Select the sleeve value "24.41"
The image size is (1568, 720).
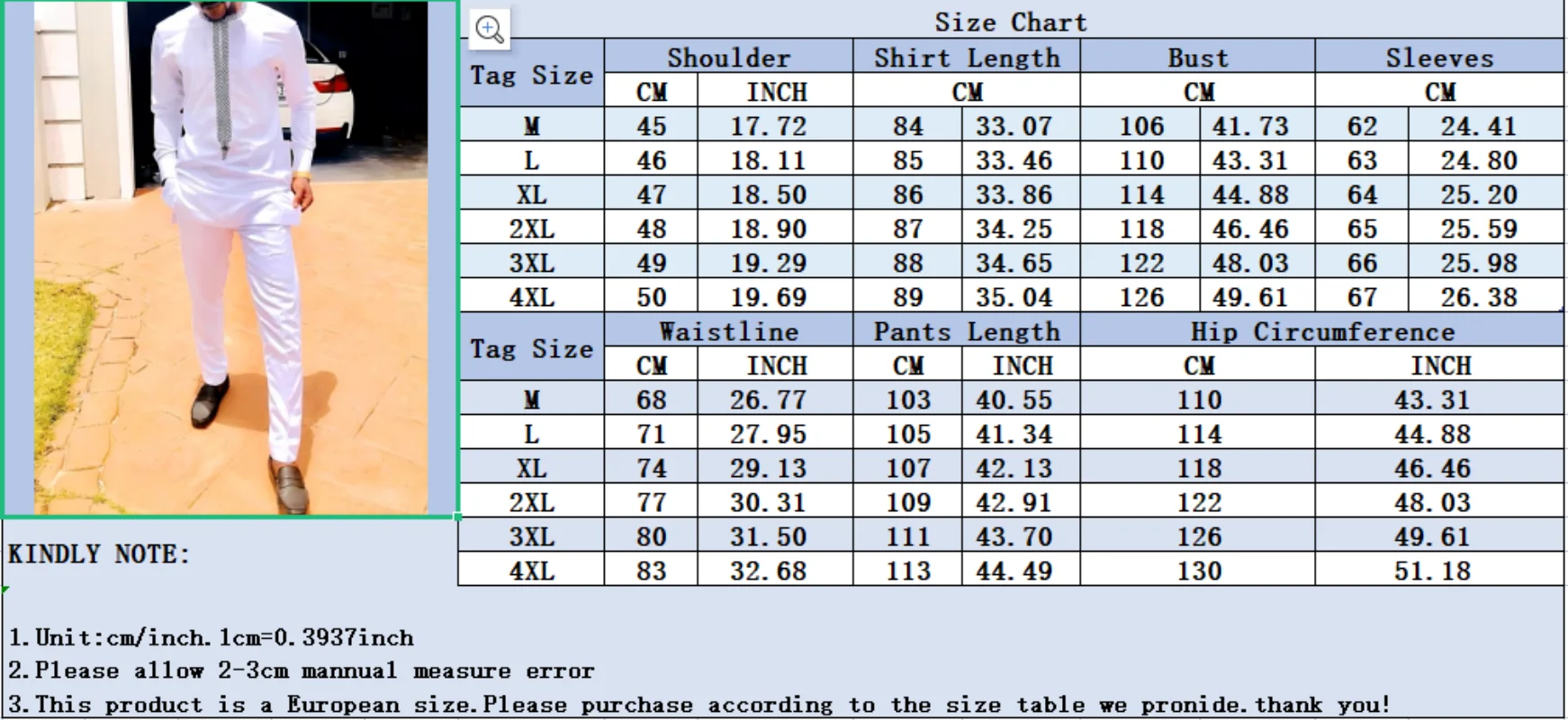point(1478,126)
